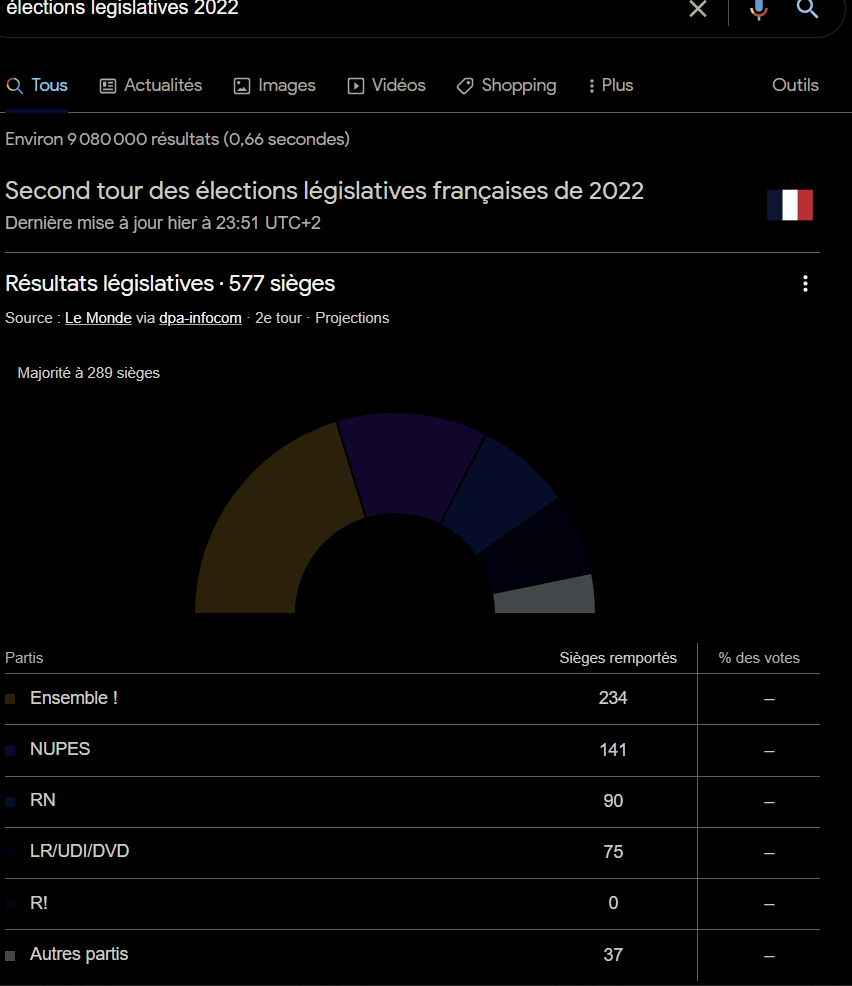
Task: Click the magnifying glass search button
Action: (x=807, y=9)
